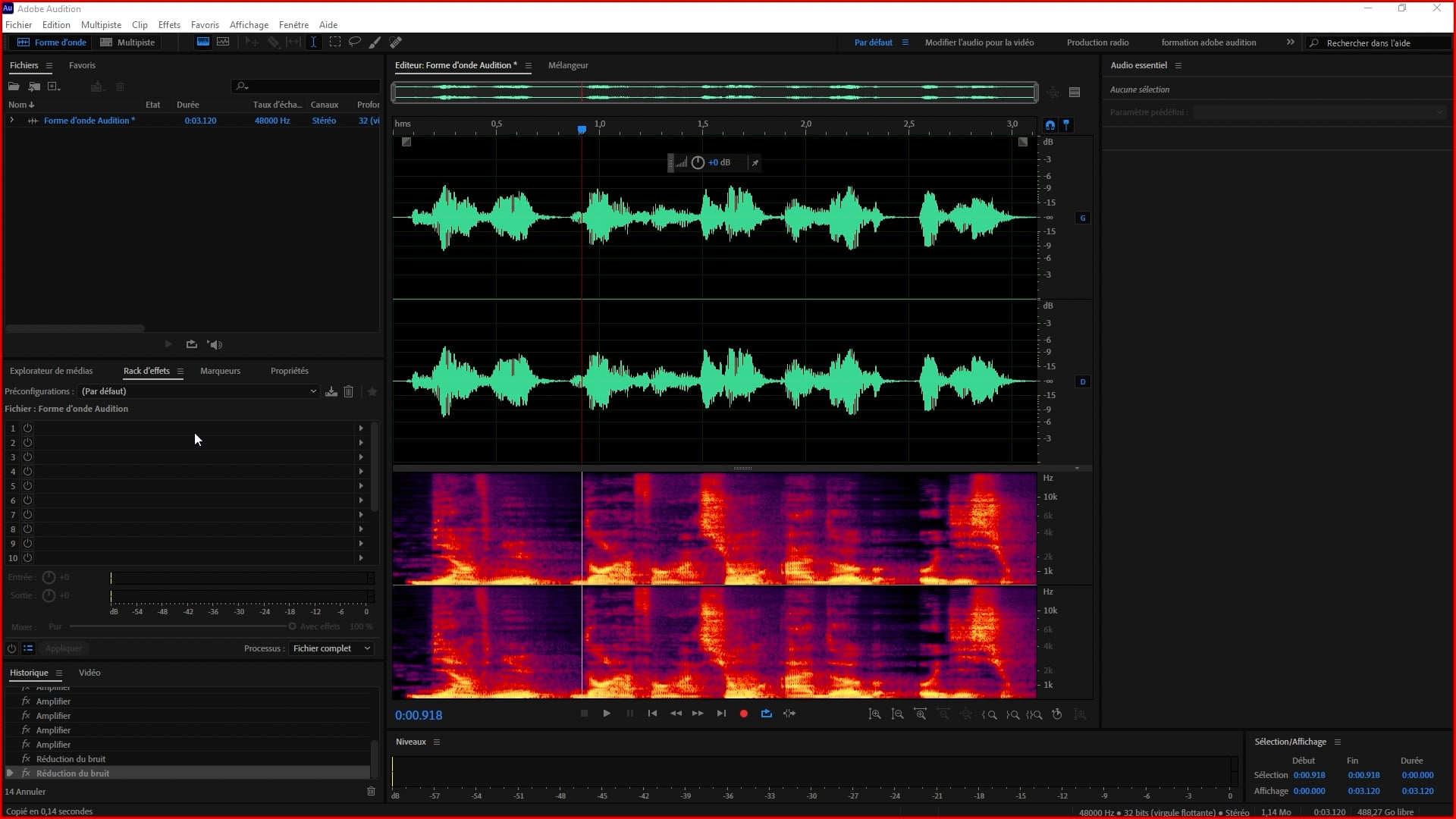1456x819 pixels.
Task: Click inside the 'Rechercher dans l'aide' search field
Action: point(1380,43)
